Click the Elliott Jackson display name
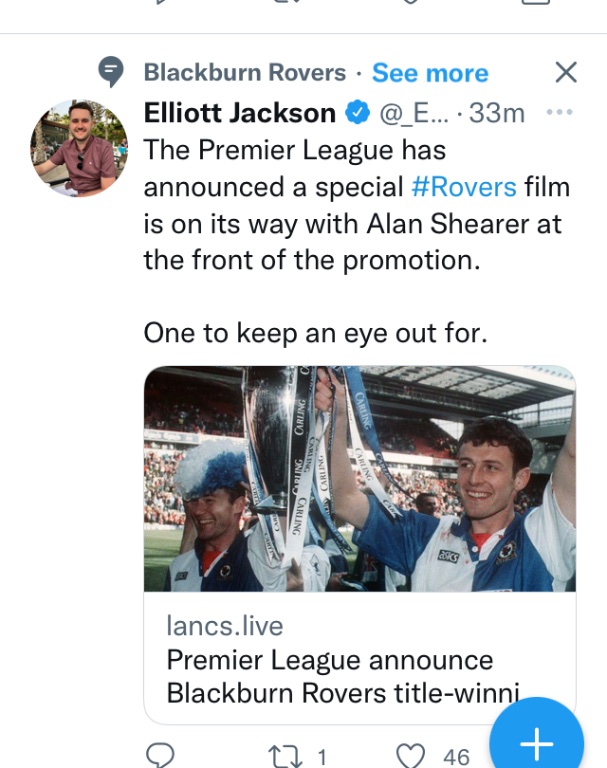This screenshot has height=768, width=607. click(239, 113)
